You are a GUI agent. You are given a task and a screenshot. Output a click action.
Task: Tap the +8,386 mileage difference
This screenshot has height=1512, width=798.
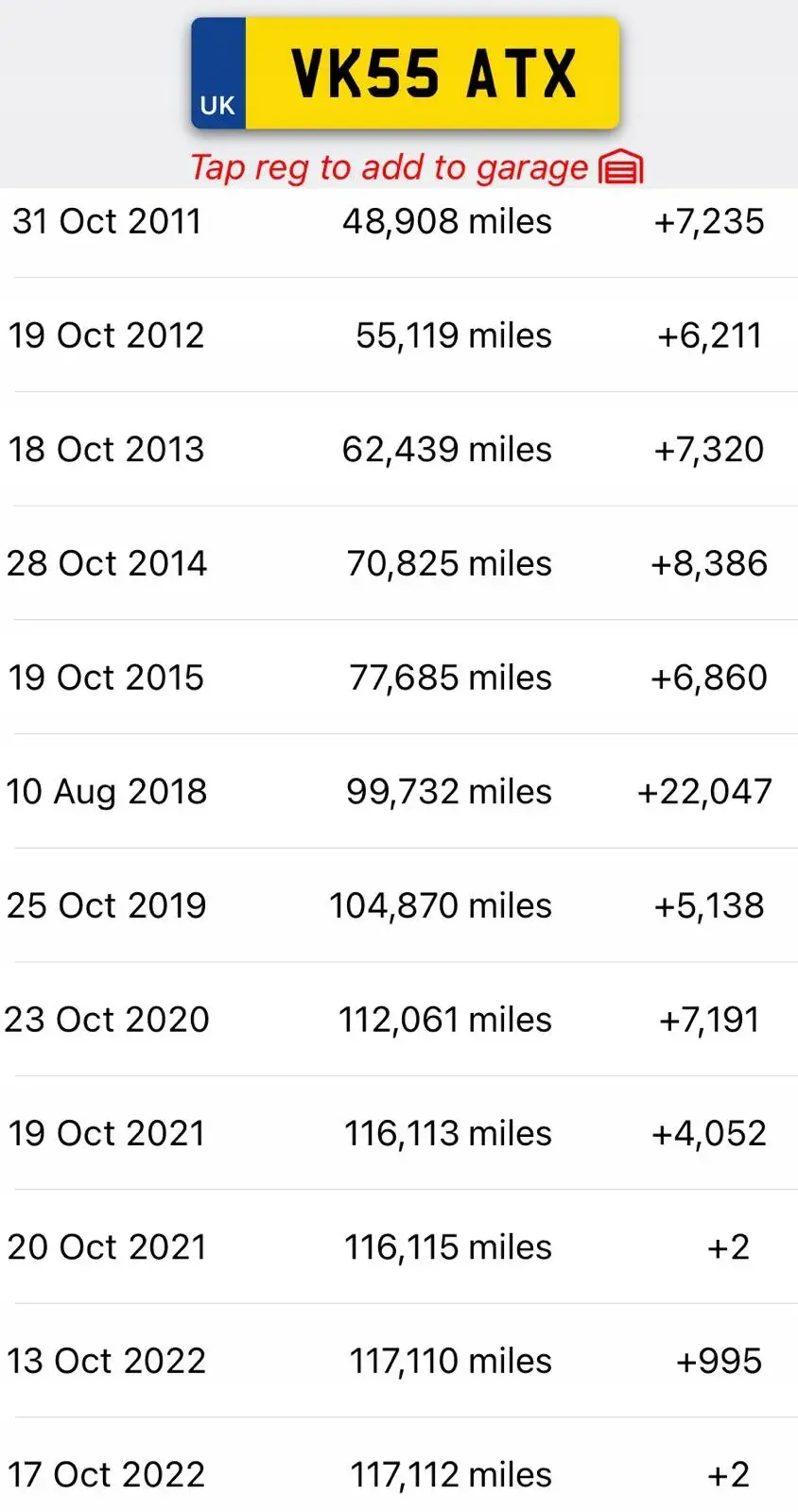point(709,564)
